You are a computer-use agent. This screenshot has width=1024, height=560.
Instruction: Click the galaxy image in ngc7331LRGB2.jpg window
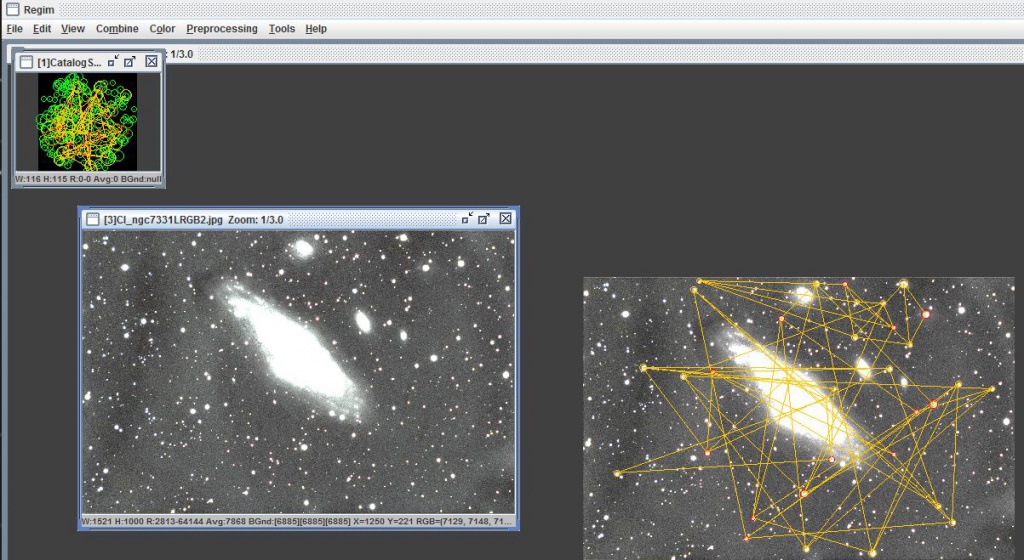298,372
